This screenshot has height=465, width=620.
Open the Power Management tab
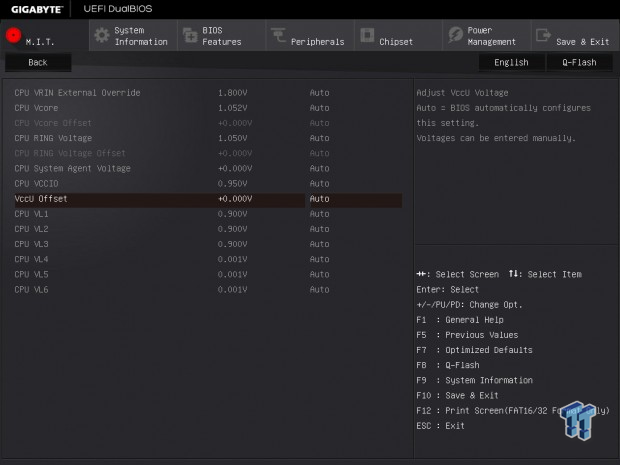[x=487, y=36]
